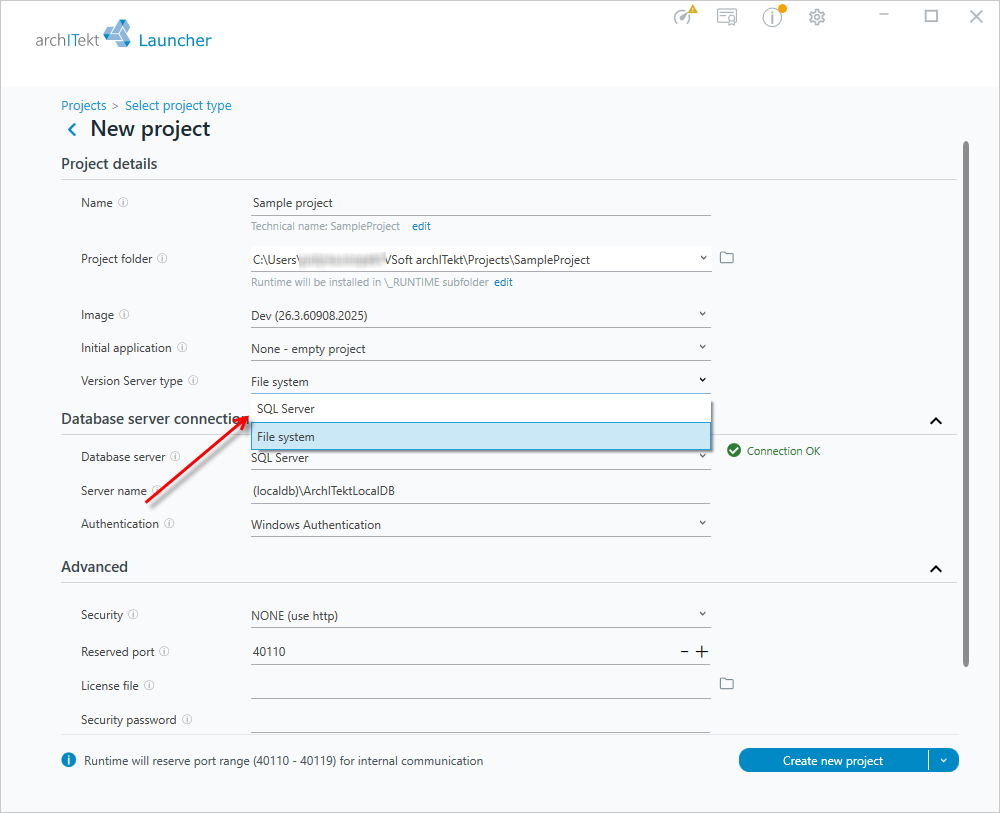Edit the runtime subfolder location
Viewport: 1000px width, 813px height.
503,282
